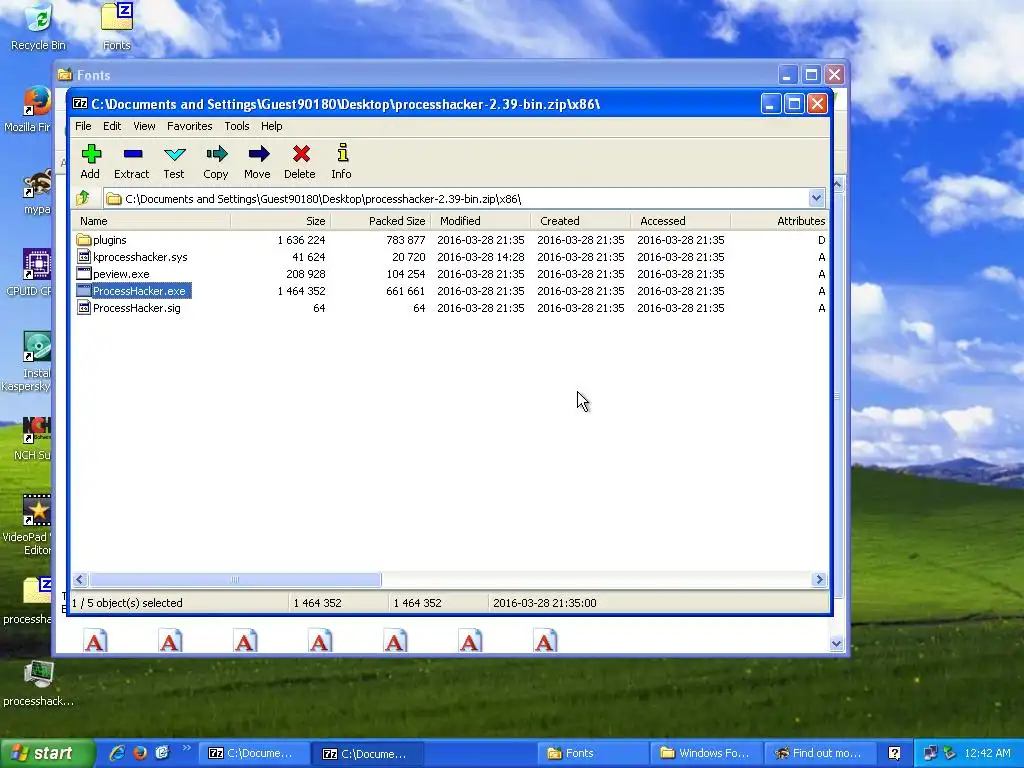This screenshot has height=768, width=1024.
Task: Sort by Modified column header
Action: [x=481, y=221]
